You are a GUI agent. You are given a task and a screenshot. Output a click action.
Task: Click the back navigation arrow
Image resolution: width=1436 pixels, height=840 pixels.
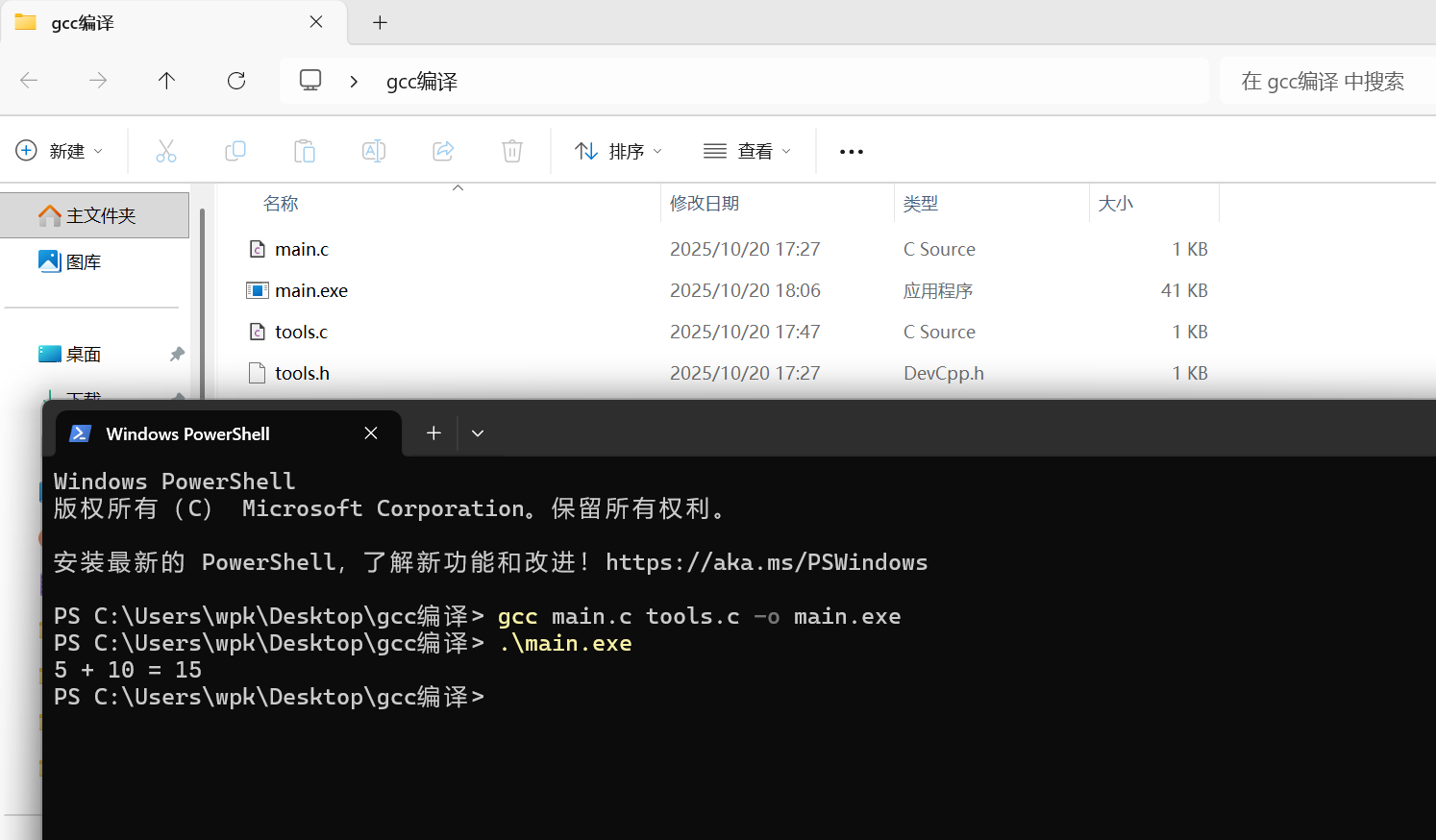[x=29, y=81]
